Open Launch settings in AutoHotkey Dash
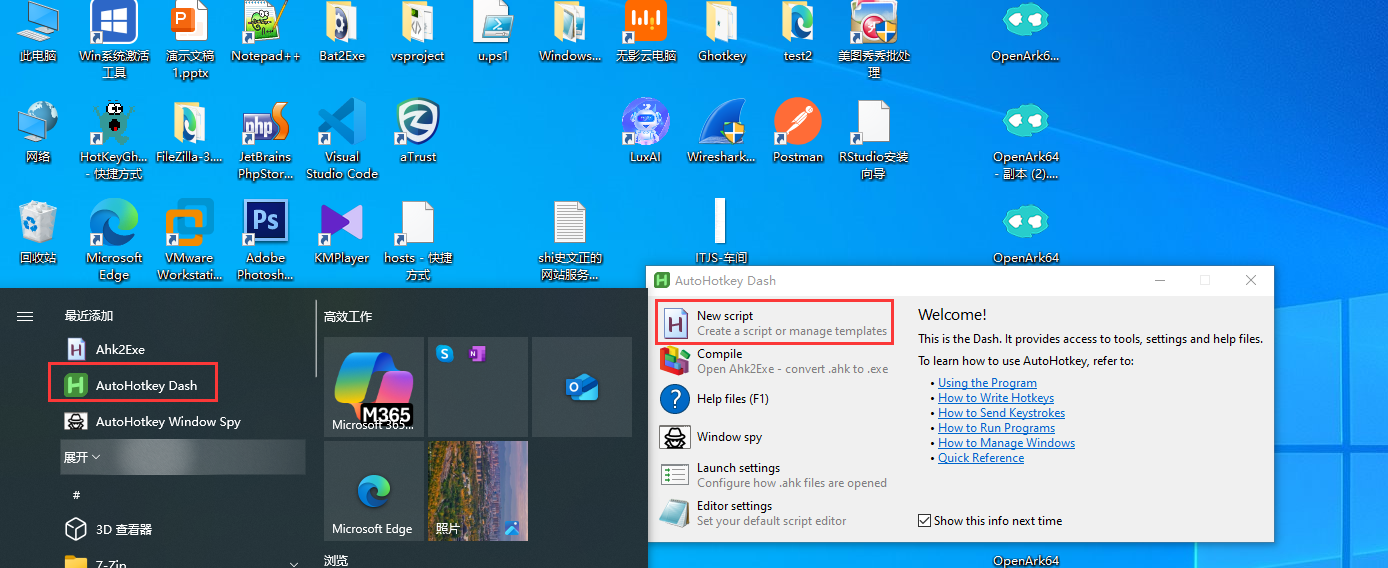Viewport: 1388px width, 568px height. tap(773, 475)
